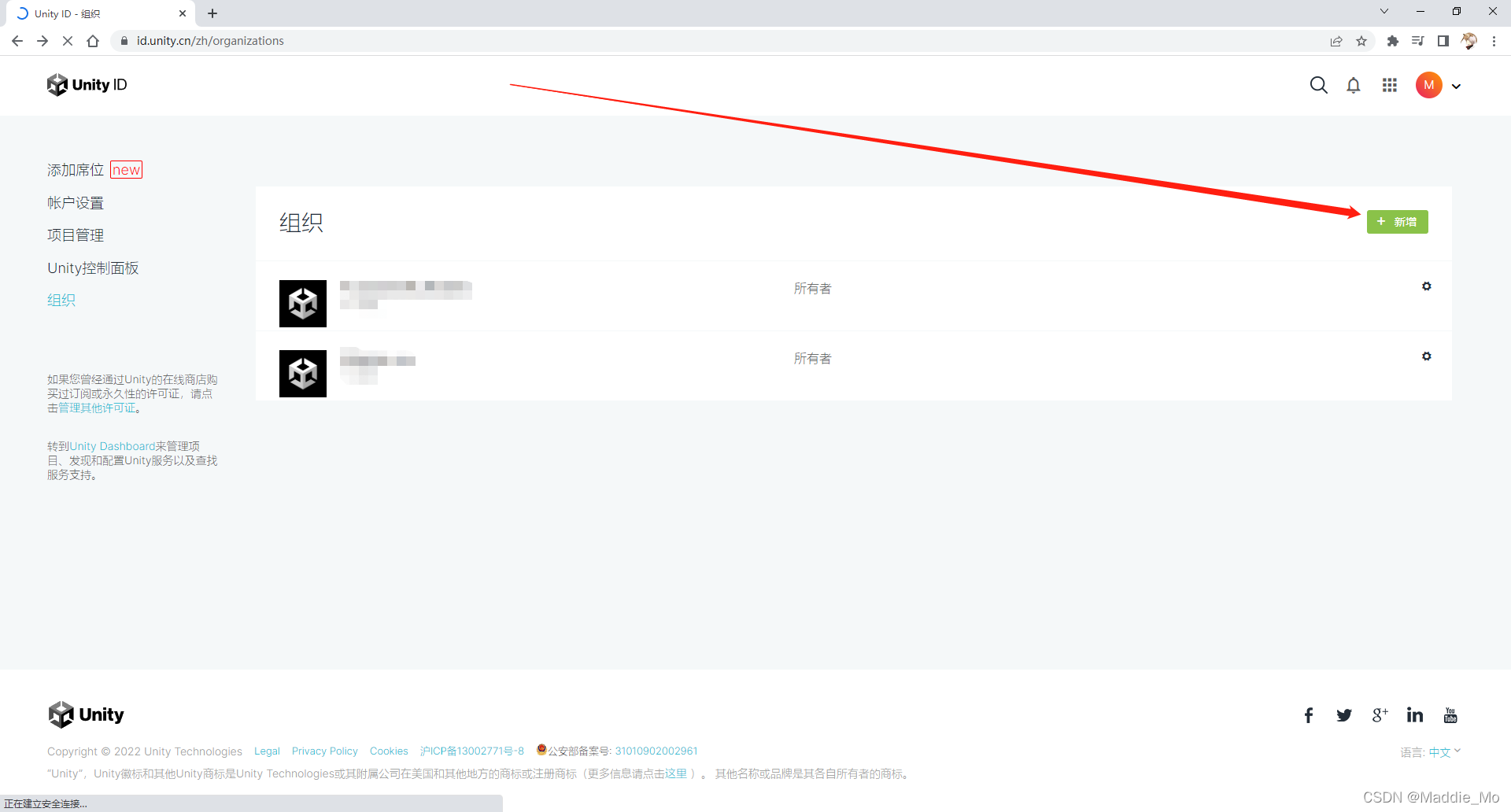Bookmark this page with star icon
1511x812 pixels.
coord(1361,41)
